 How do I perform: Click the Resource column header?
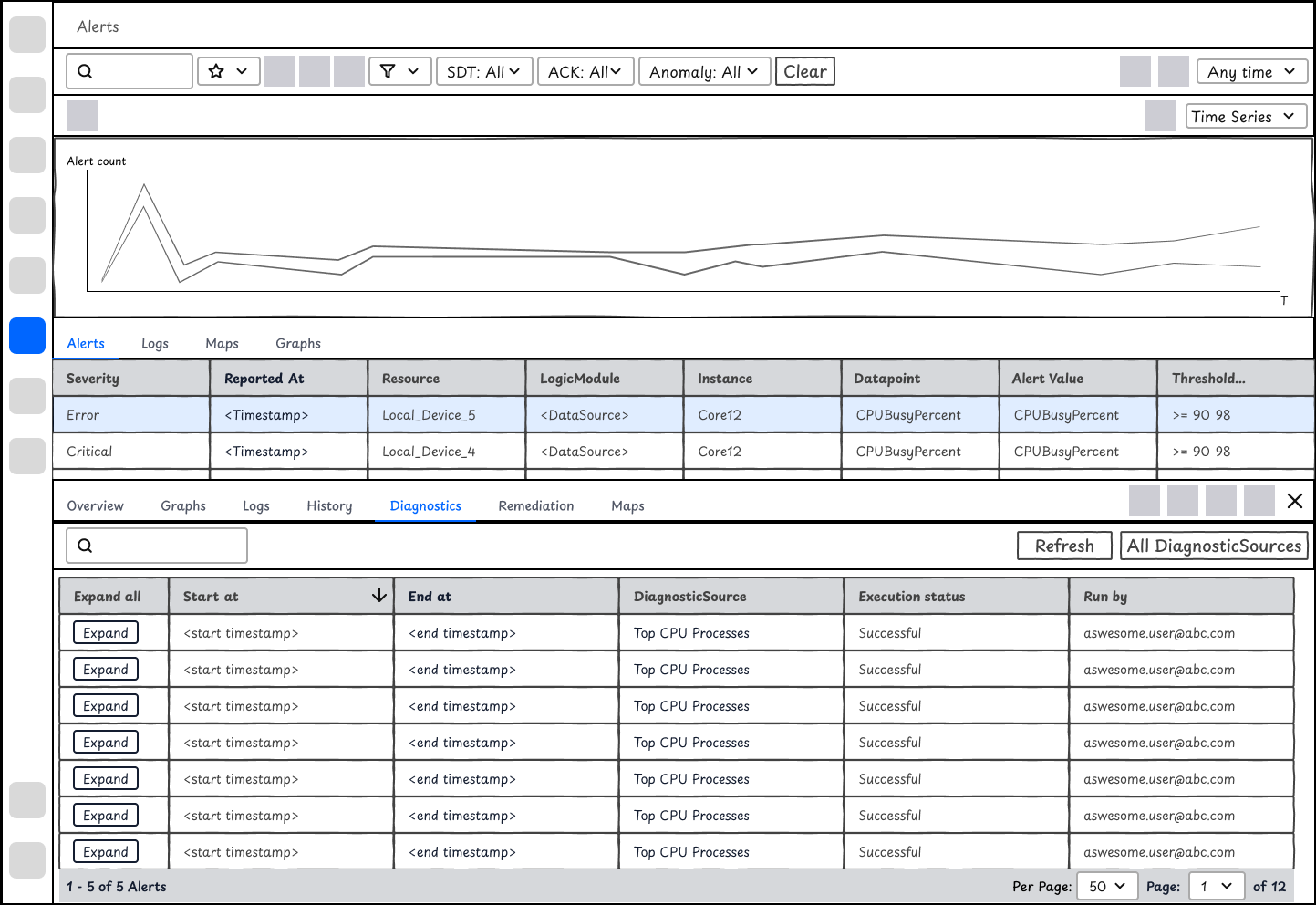click(447, 378)
